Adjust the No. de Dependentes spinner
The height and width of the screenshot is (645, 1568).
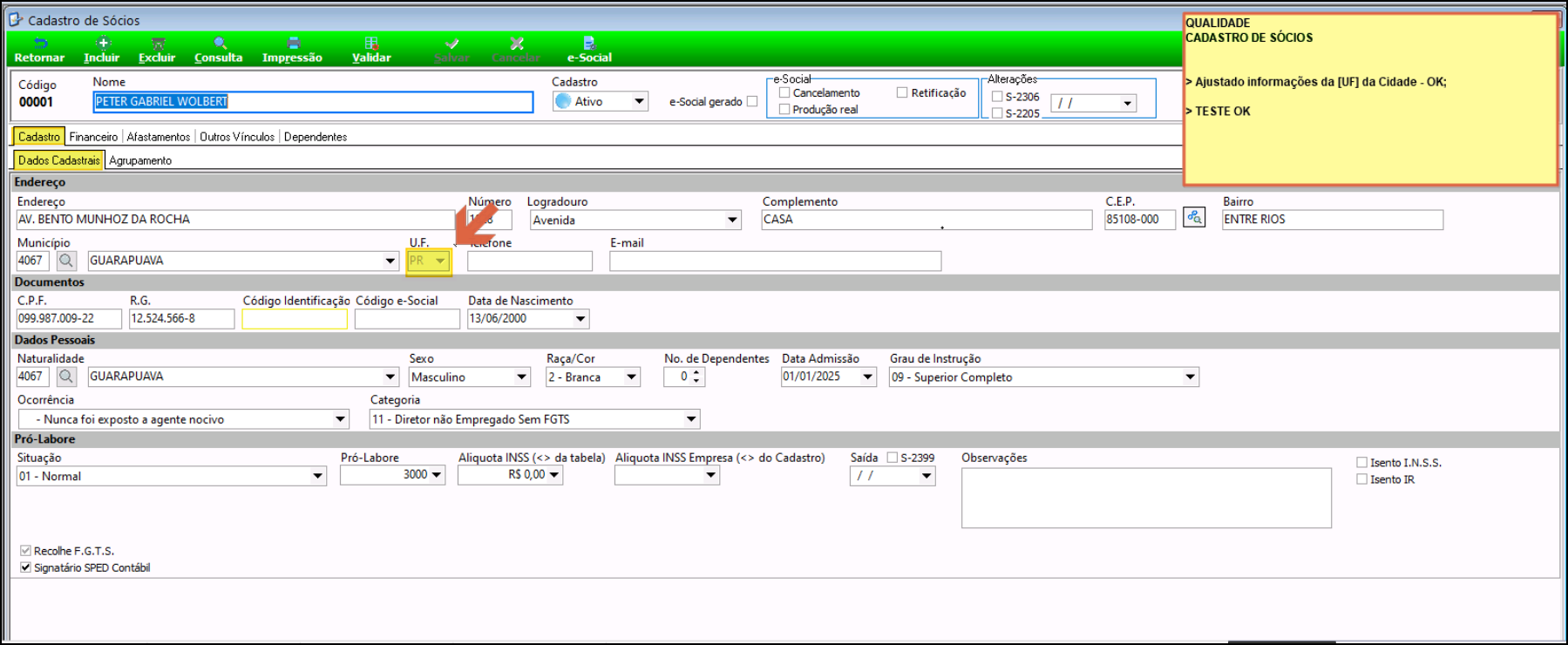tap(696, 377)
